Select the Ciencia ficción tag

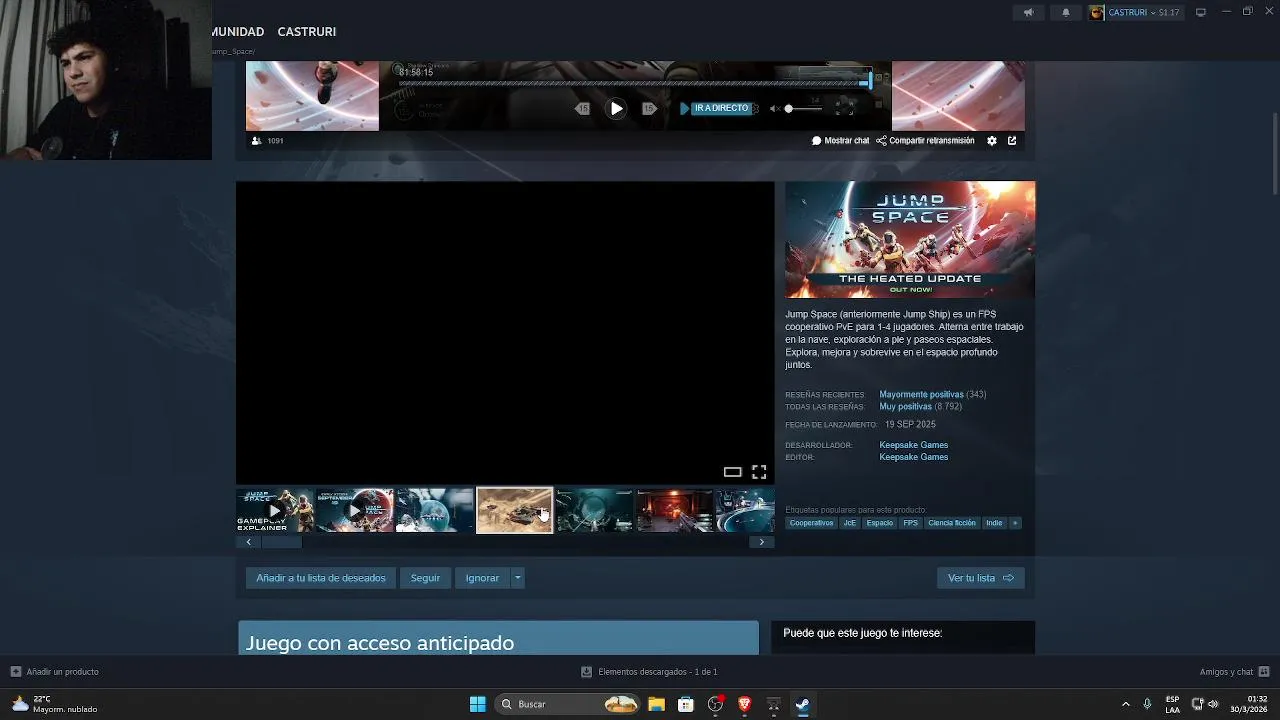[x=952, y=523]
